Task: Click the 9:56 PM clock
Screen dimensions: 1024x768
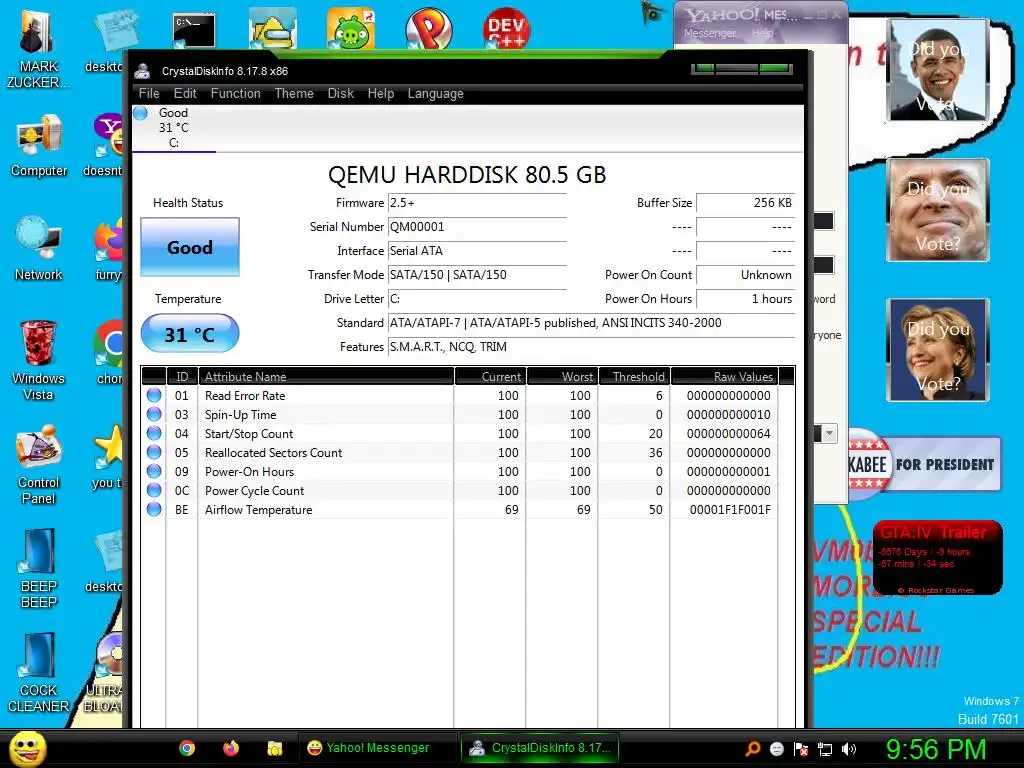Action: point(936,749)
